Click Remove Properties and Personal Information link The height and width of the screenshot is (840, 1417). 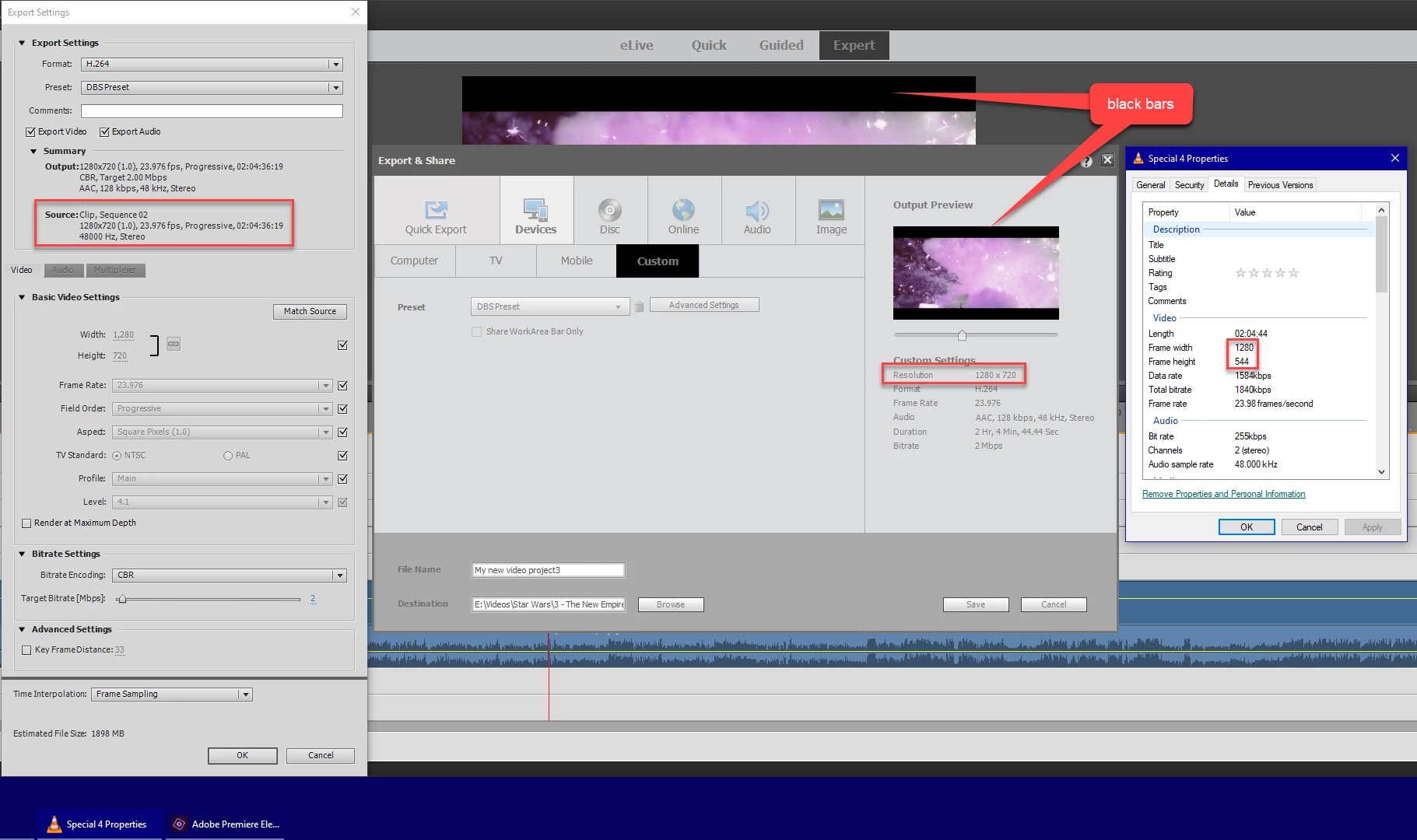[1223, 495]
